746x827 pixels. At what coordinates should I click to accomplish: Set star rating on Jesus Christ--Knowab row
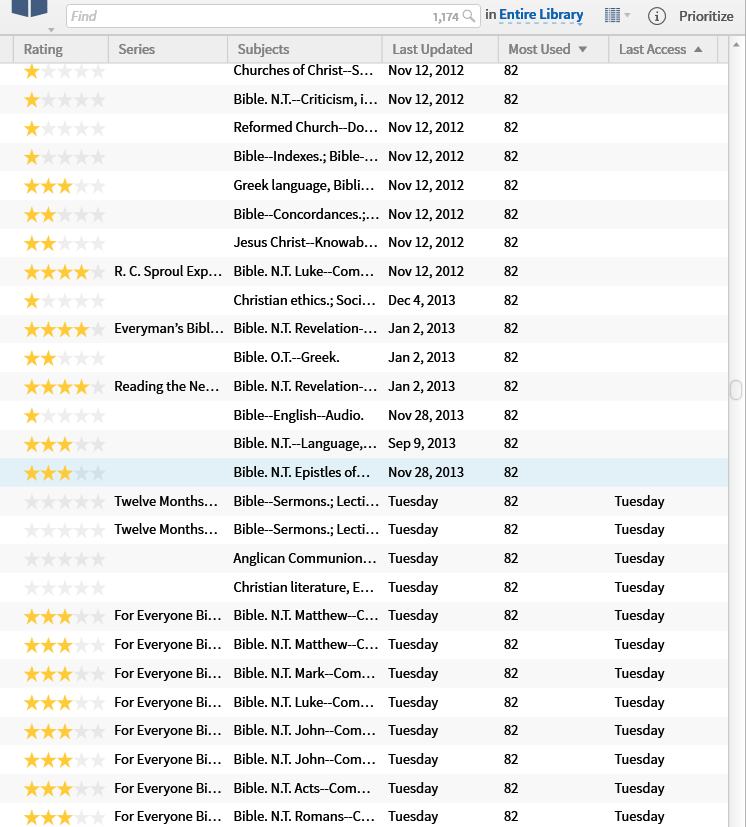pos(64,243)
